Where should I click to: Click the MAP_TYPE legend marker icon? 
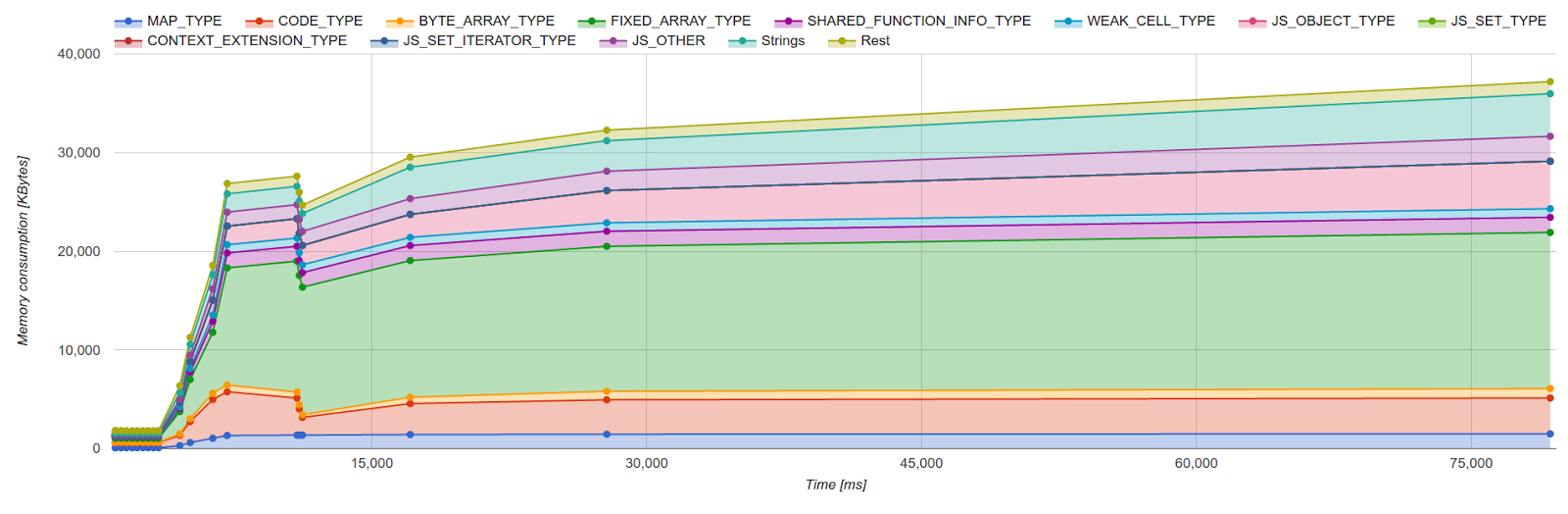pyautogui.click(x=128, y=22)
